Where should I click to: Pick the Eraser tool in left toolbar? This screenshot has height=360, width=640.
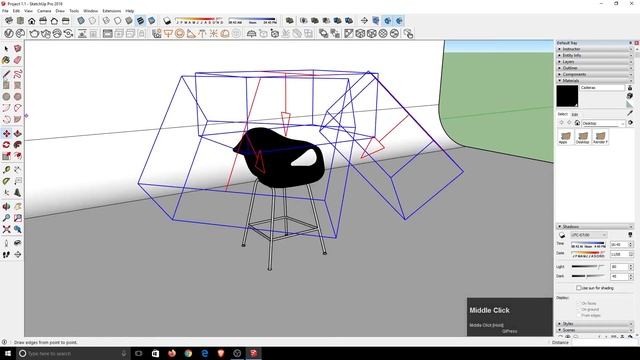[18, 60]
